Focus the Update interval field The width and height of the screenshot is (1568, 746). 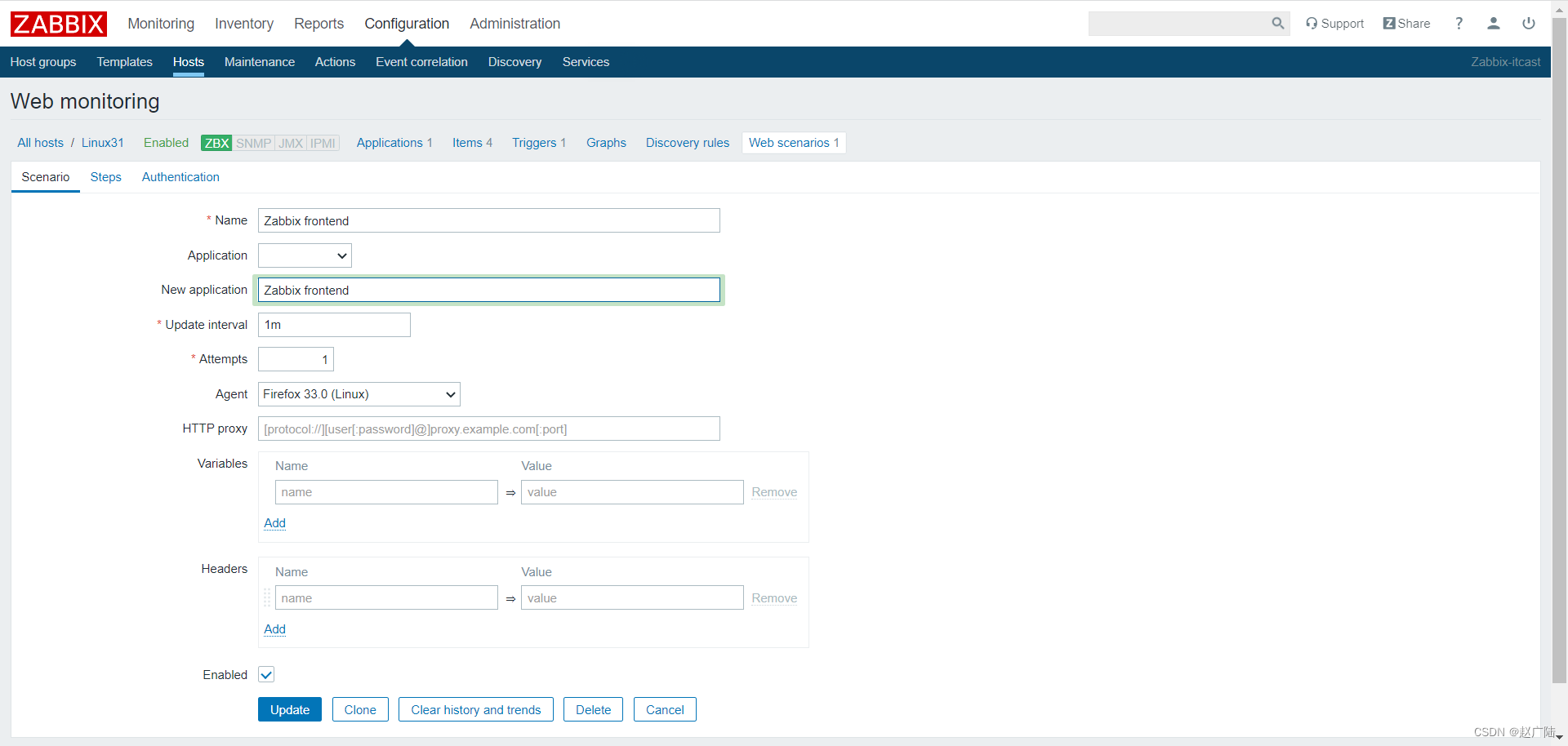(334, 325)
